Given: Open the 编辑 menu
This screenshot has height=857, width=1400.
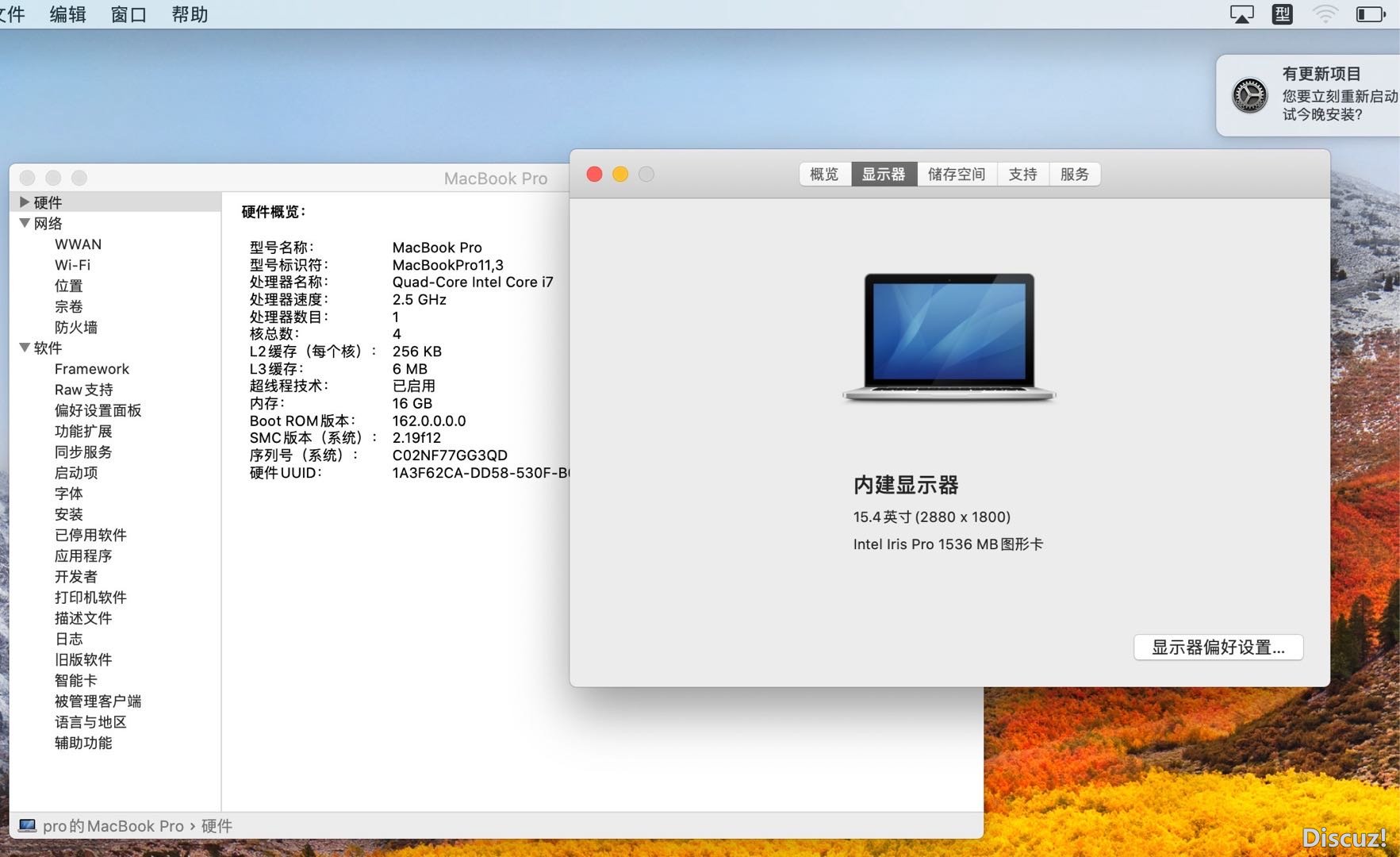Looking at the screenshot, I should [67, 14].
